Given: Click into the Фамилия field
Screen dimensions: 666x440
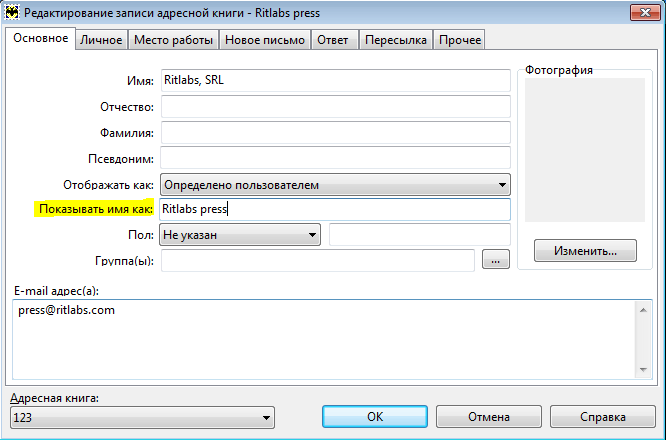Looking at the screenshot, I should pyautogui.click(x=336, y=133).
